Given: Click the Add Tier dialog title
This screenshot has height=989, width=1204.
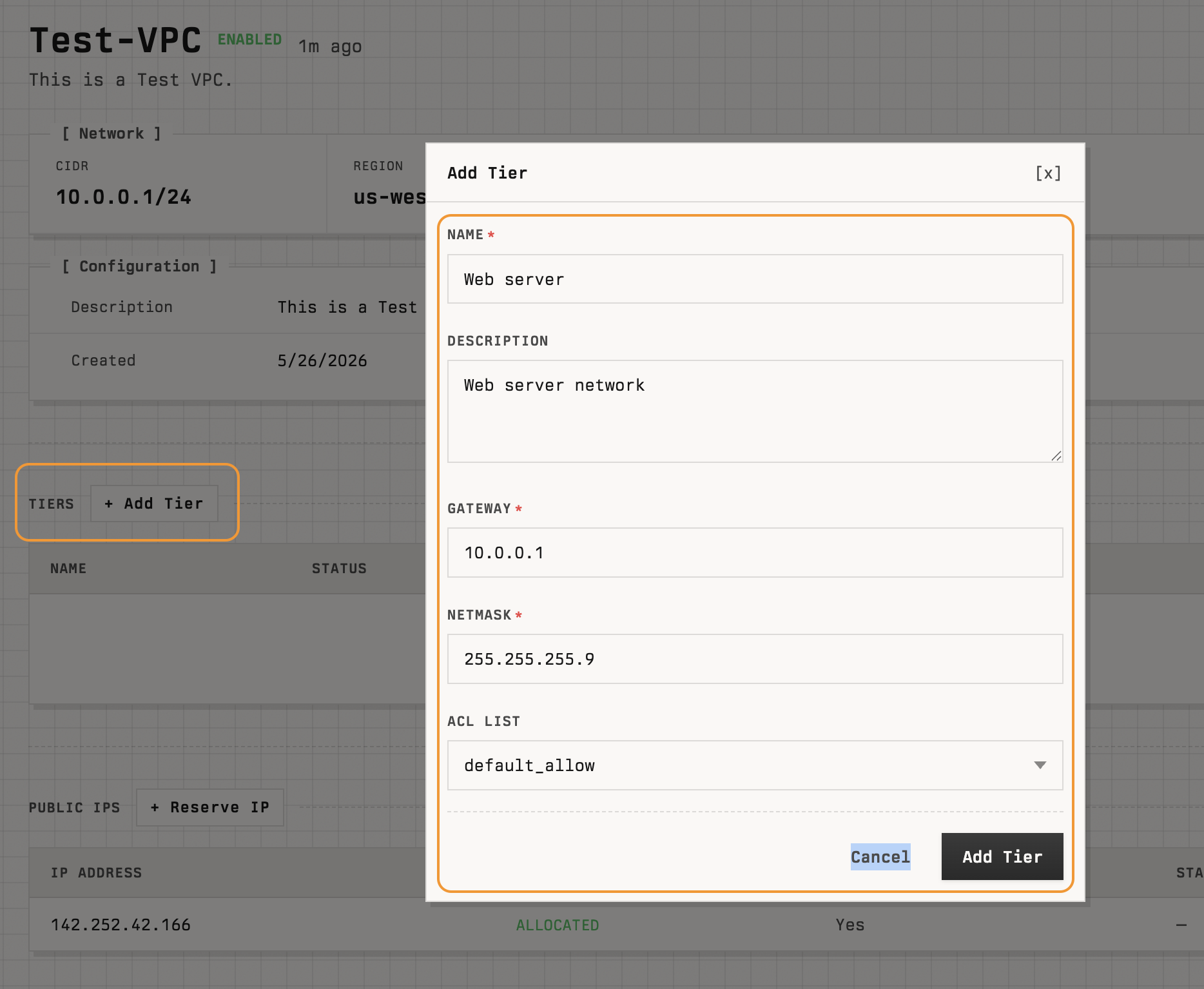Looking at the screenshot, I should [x=487, y=173].
